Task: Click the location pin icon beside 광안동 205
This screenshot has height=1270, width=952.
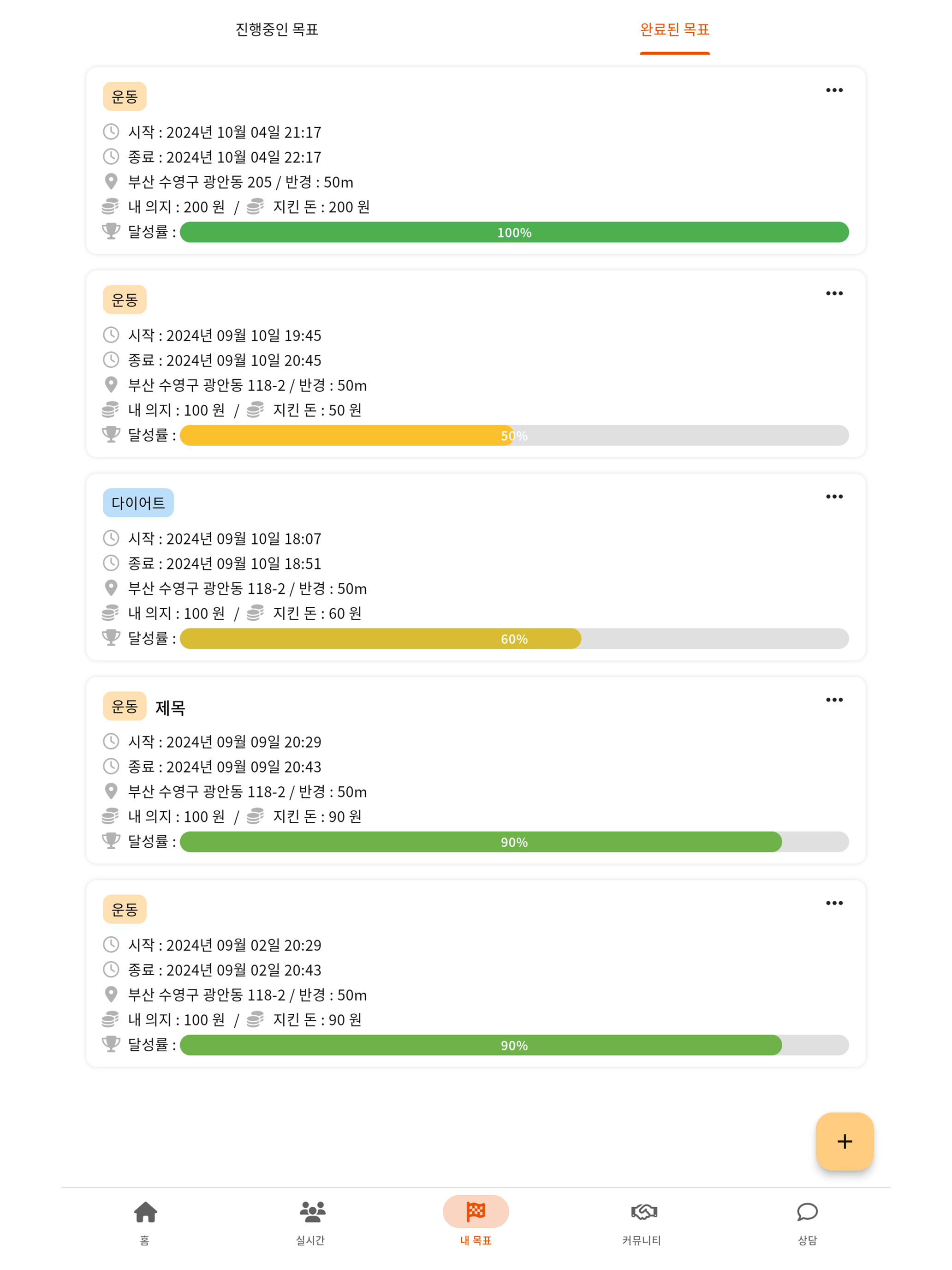Action: pos(111,182)
